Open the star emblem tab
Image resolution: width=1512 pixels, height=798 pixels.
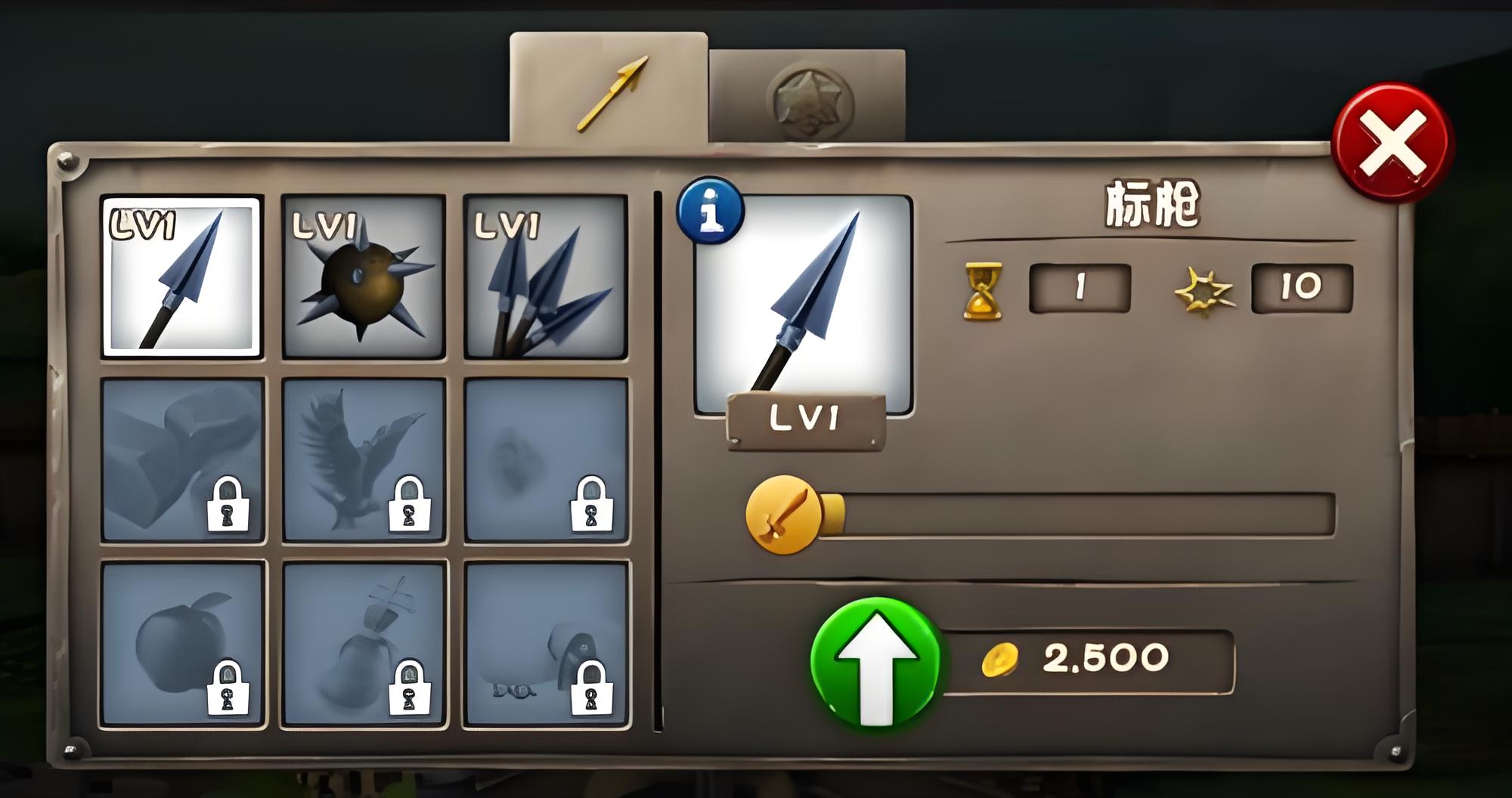(807, 96)
